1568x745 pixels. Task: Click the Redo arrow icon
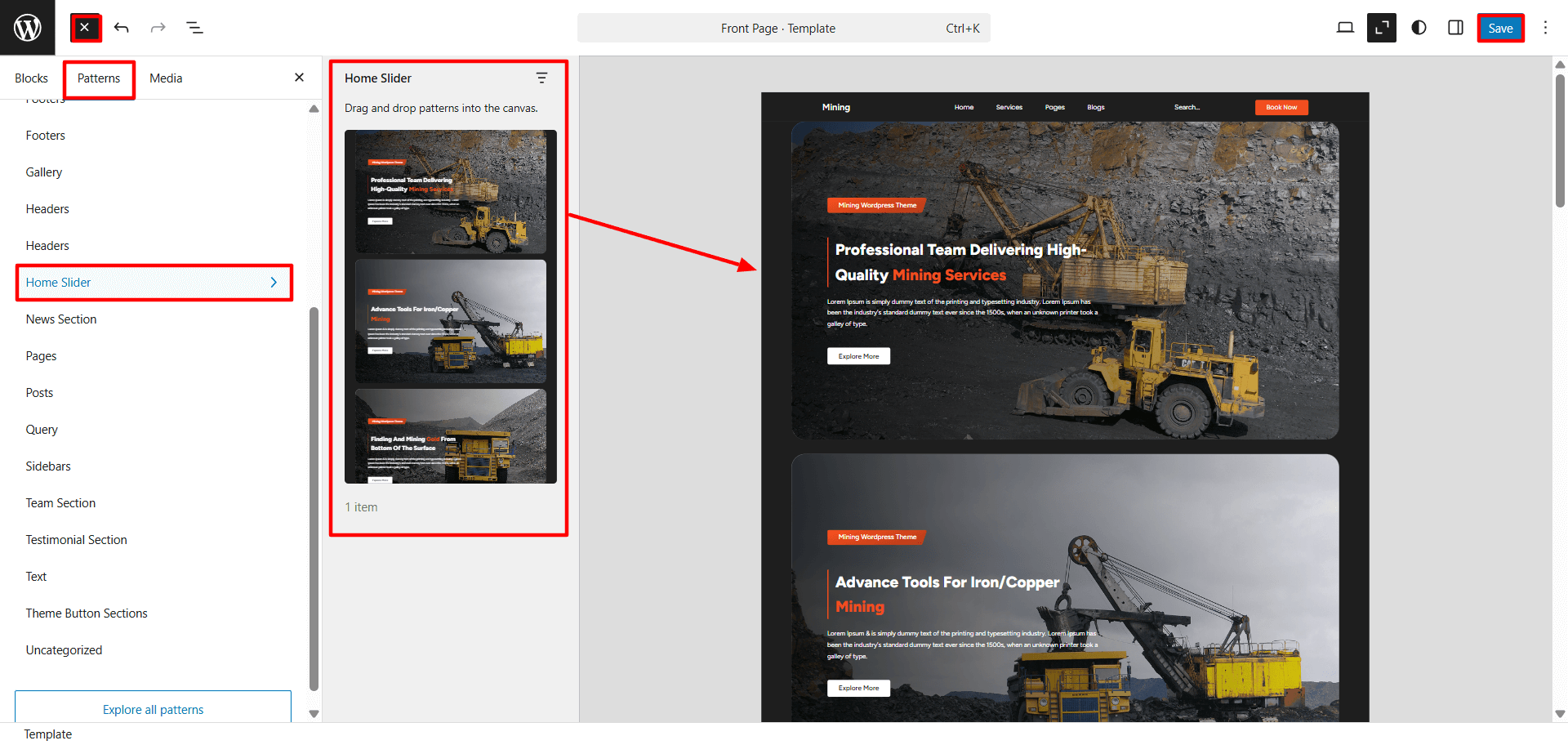pyautogui.click(x=158, y=28)
